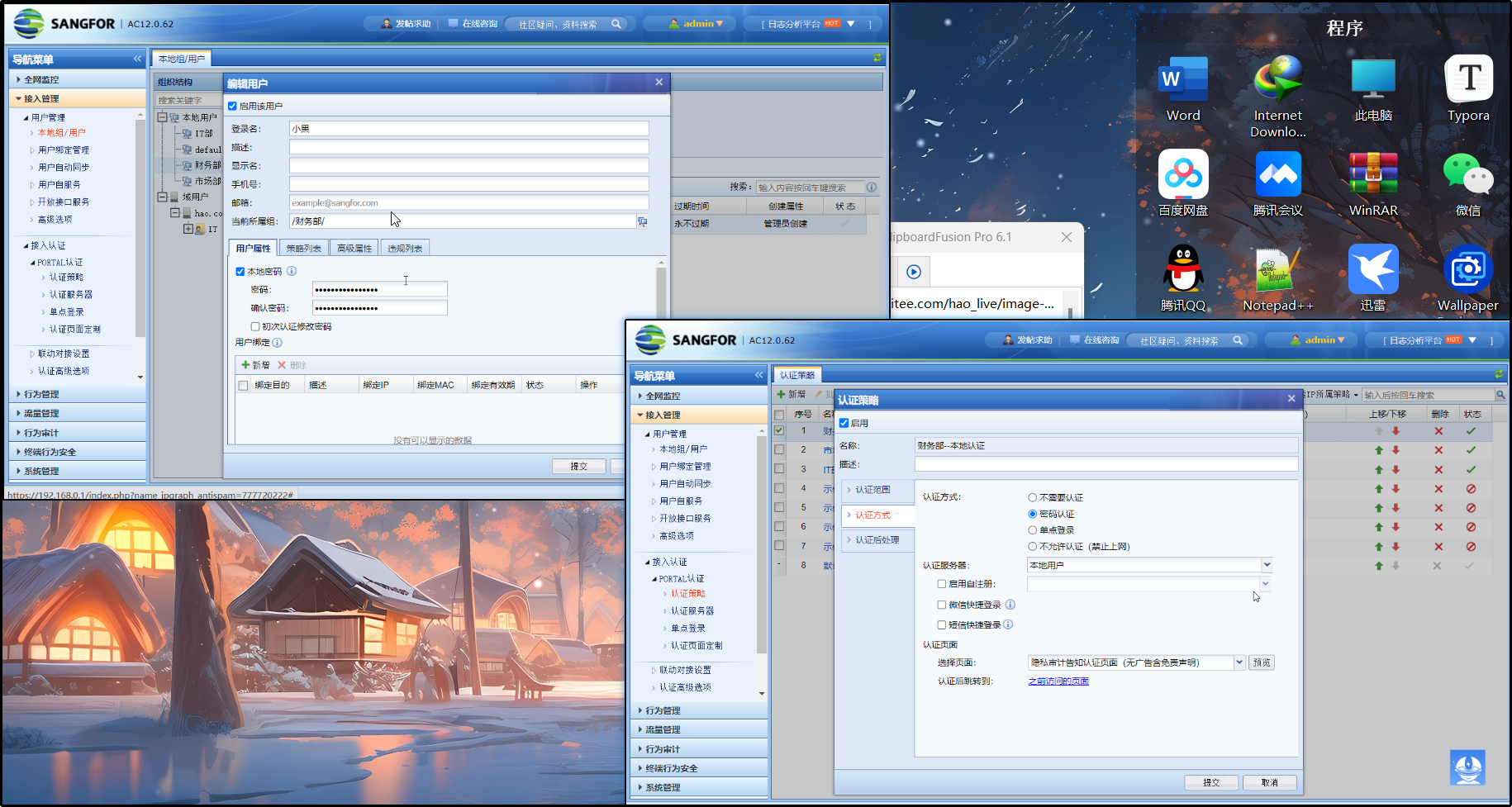Click the refresh icon in the 认证策略 window
Image resolution: width=1512 pixels, height=807 pixels.
pyautogui.click(x=1499, y=374)
